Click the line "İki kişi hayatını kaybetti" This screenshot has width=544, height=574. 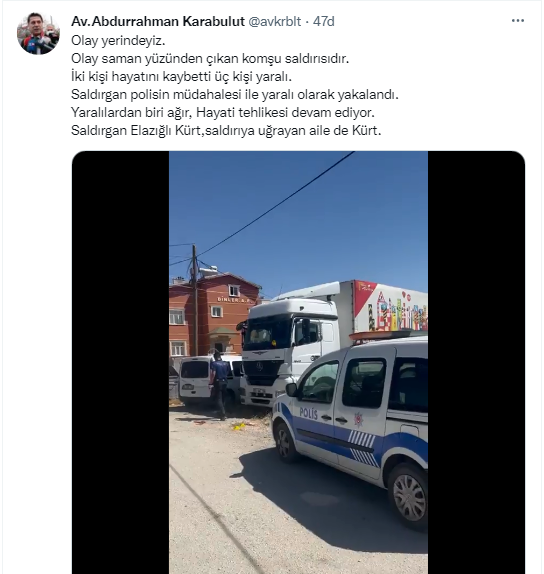tap(181, 77)
